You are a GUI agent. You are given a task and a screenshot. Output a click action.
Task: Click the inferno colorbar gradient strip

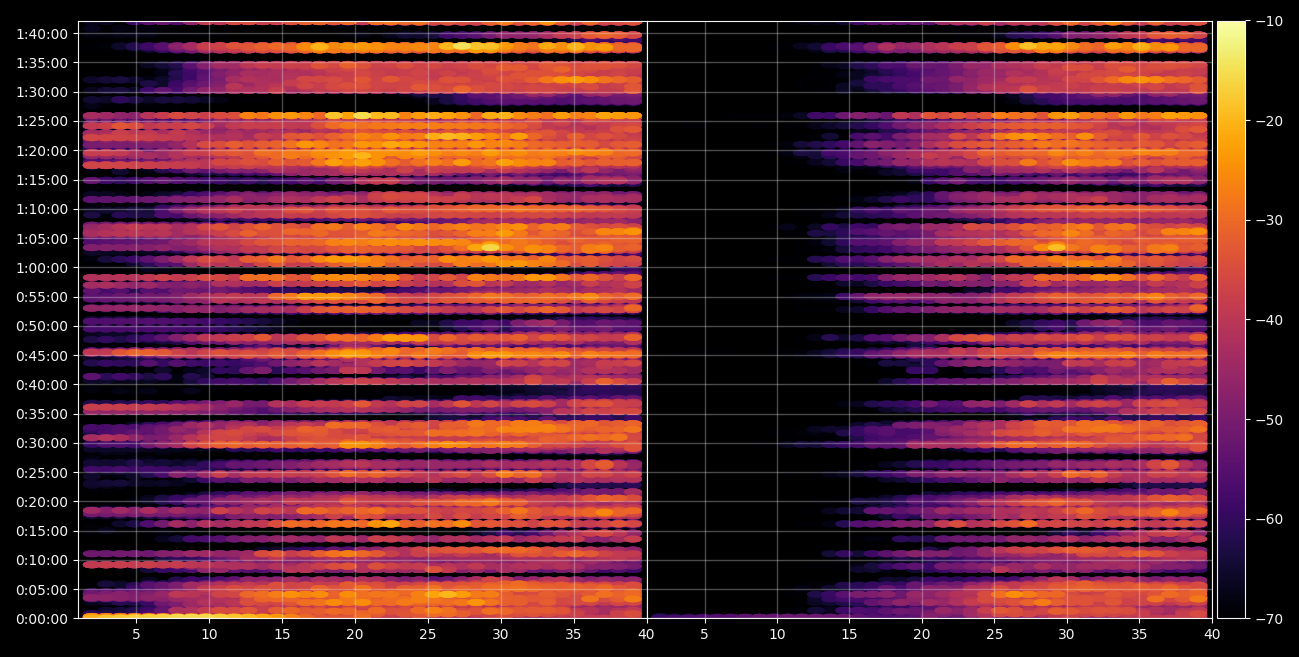click(1231, 320)
